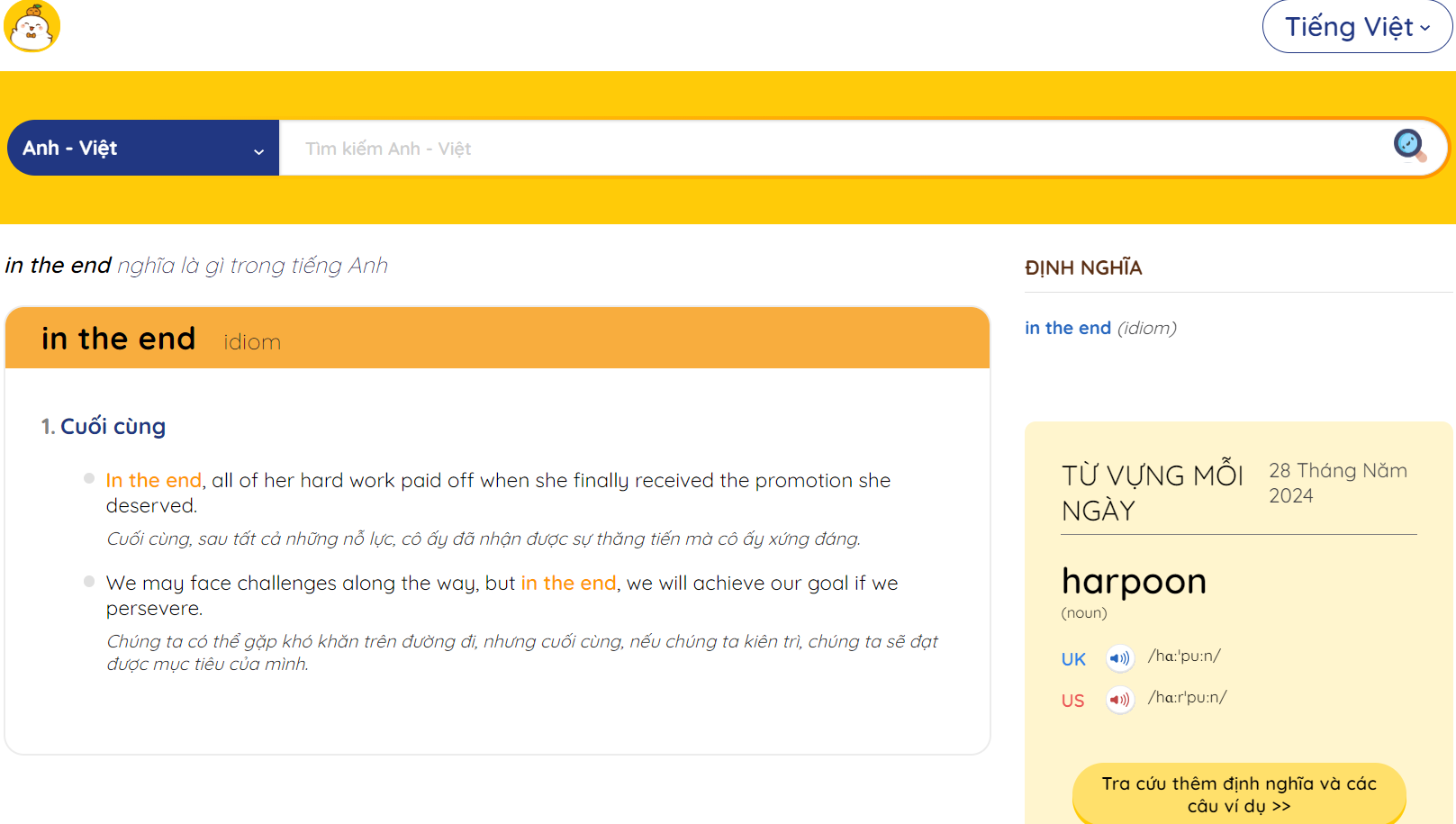The image size is (1456, 824).
Task: Click the UK label beside the pronunciation
Action: (x=1073, y=659)
